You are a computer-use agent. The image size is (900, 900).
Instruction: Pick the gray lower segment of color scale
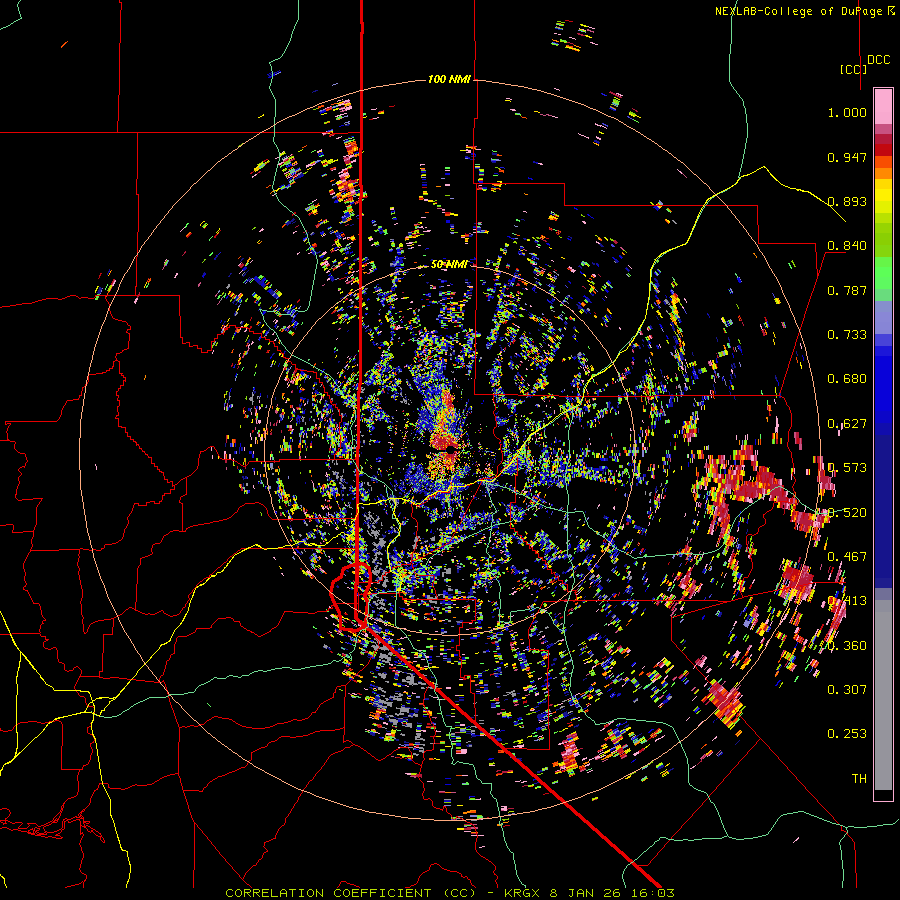click(883, 695)
